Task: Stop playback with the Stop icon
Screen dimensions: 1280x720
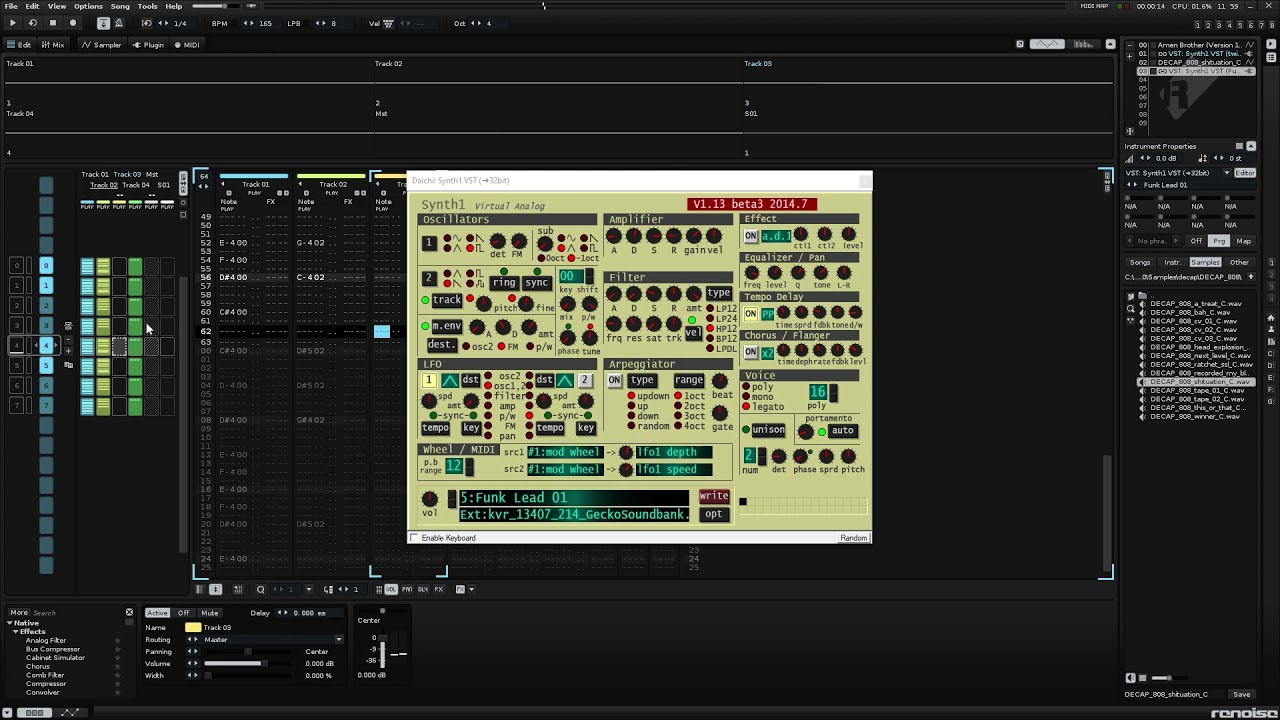Action: coord(52,23)
